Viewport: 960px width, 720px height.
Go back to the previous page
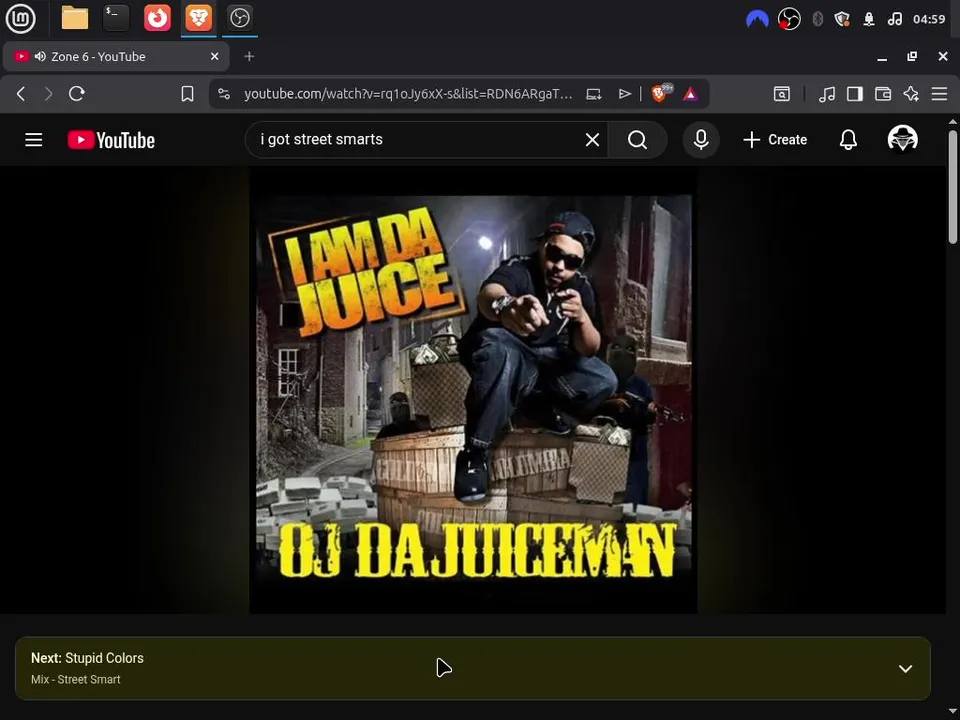click(x=21, y=94)
